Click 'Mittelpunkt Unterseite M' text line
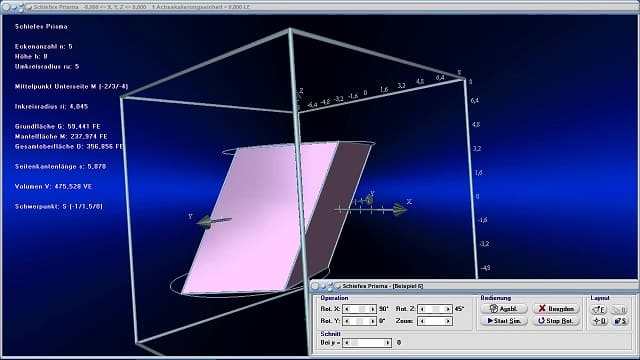The height and width of the screenshot is (360, 640). pos(71,87)
